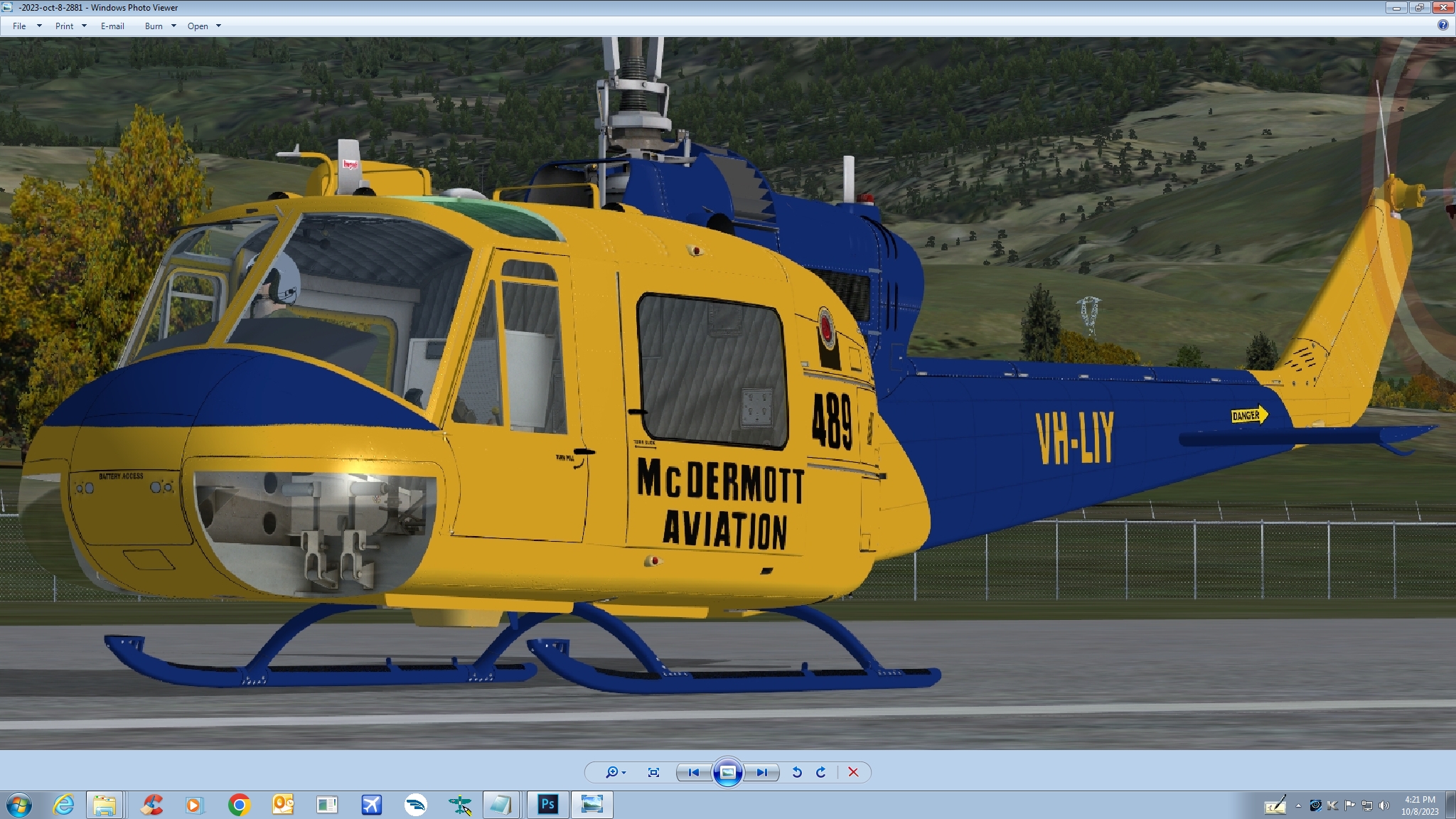This screenshot has width=1456, height=819.
Task: Go to next photo
Action: [x=762, y=772]
